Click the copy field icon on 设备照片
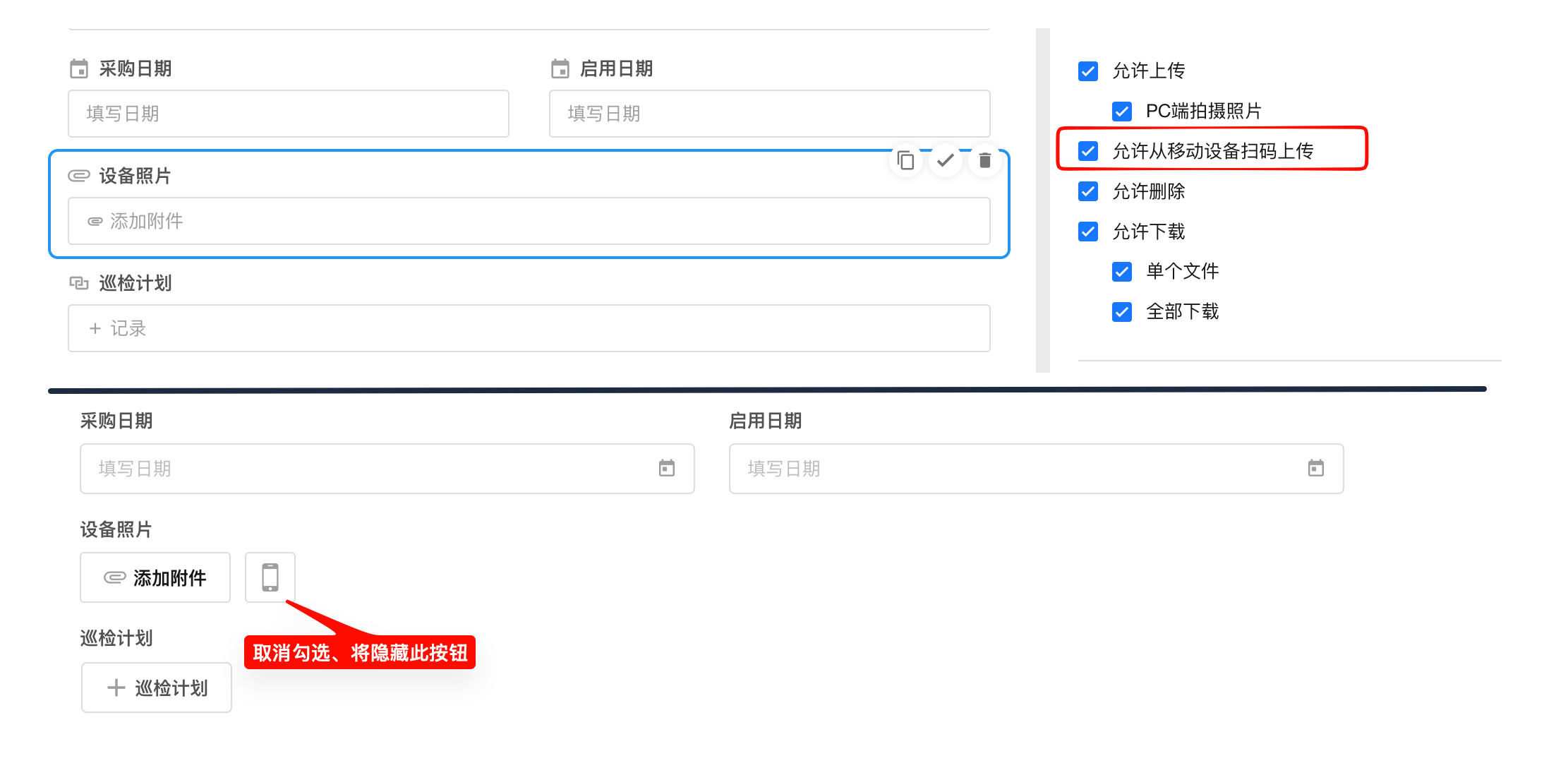The image size is (1568, 780). click(906, 161)
